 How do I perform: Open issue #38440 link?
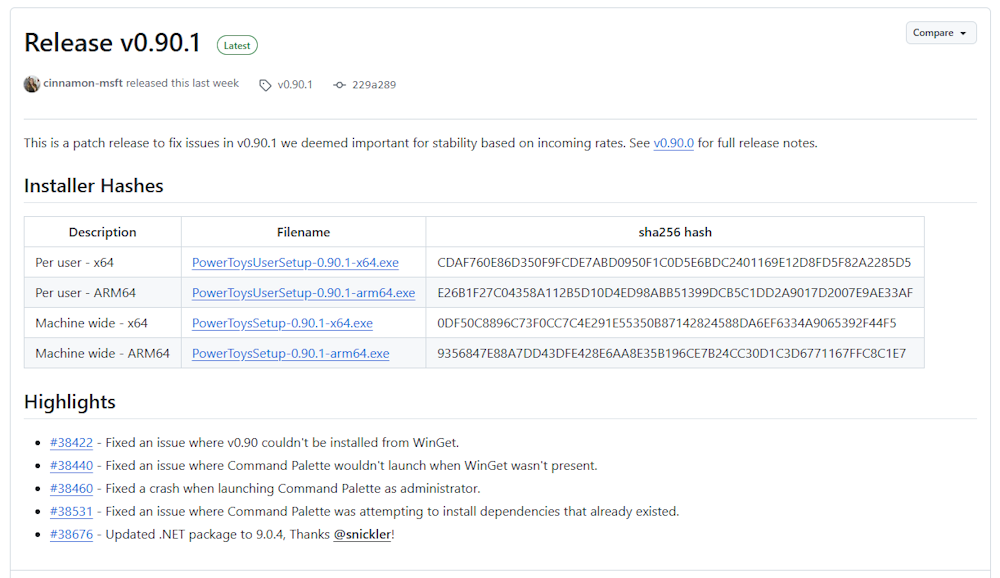click(71, 465)
